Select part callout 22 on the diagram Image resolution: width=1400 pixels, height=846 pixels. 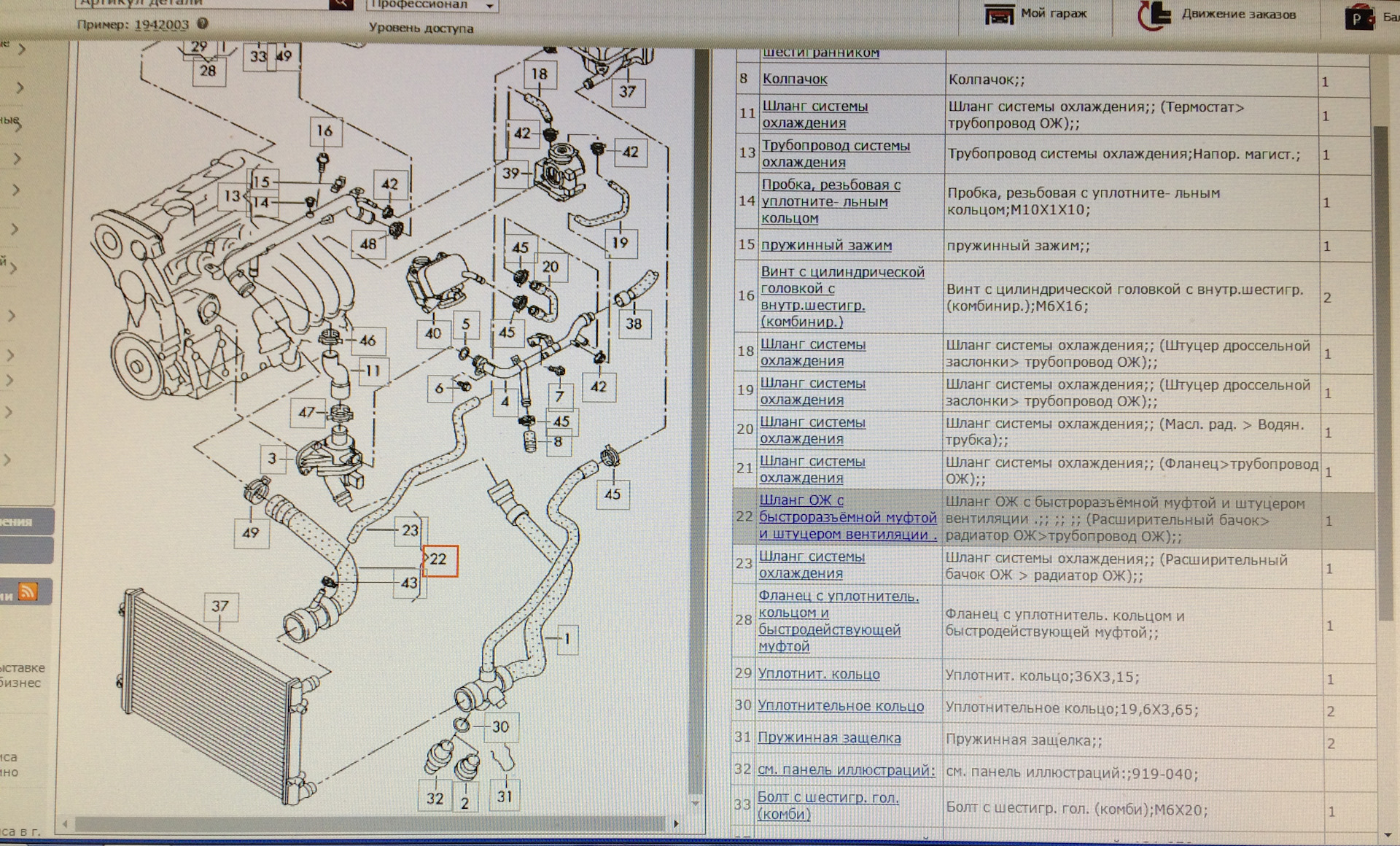[440, 560]
